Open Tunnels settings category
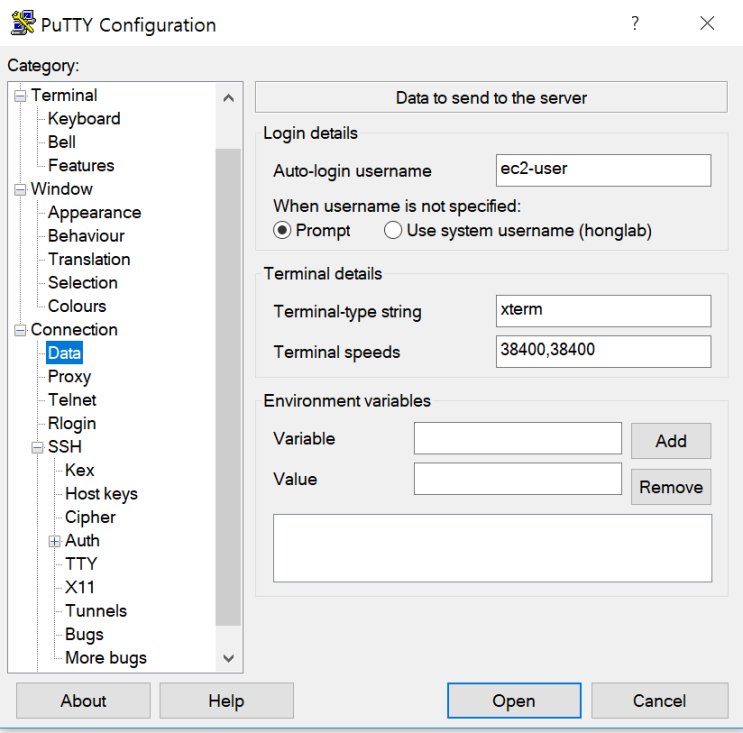The width and height of the screenshot is (743, 733). pos(96,611)
